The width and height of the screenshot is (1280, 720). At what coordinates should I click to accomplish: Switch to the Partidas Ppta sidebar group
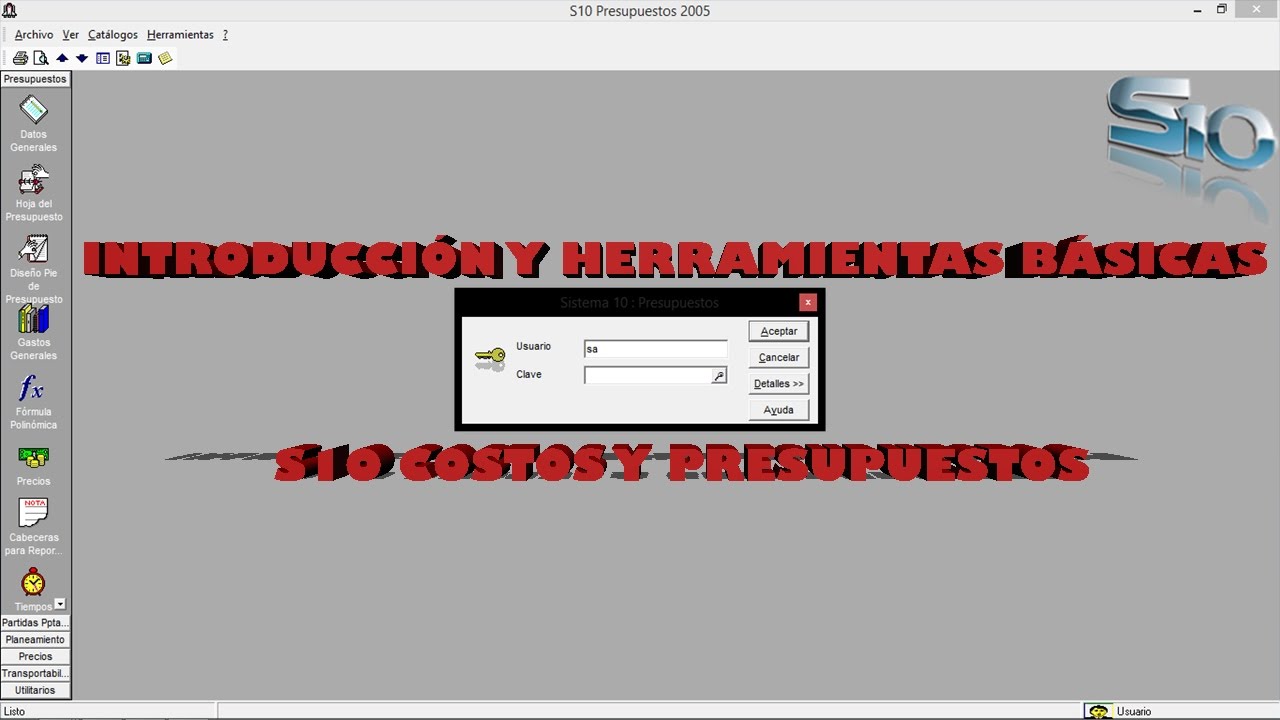pos(35,622)
